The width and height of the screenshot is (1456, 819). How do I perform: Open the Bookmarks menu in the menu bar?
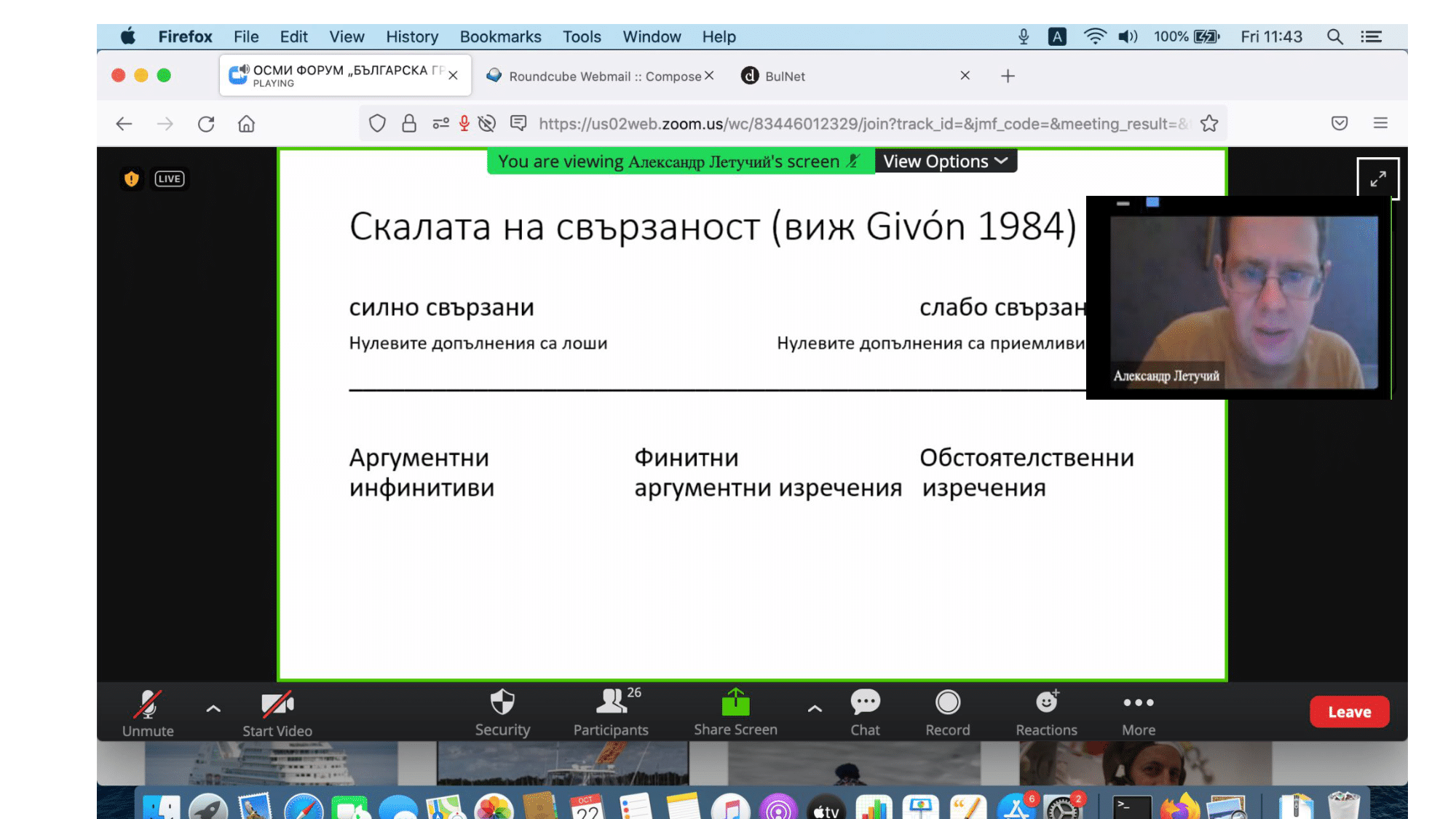[500, 36]
